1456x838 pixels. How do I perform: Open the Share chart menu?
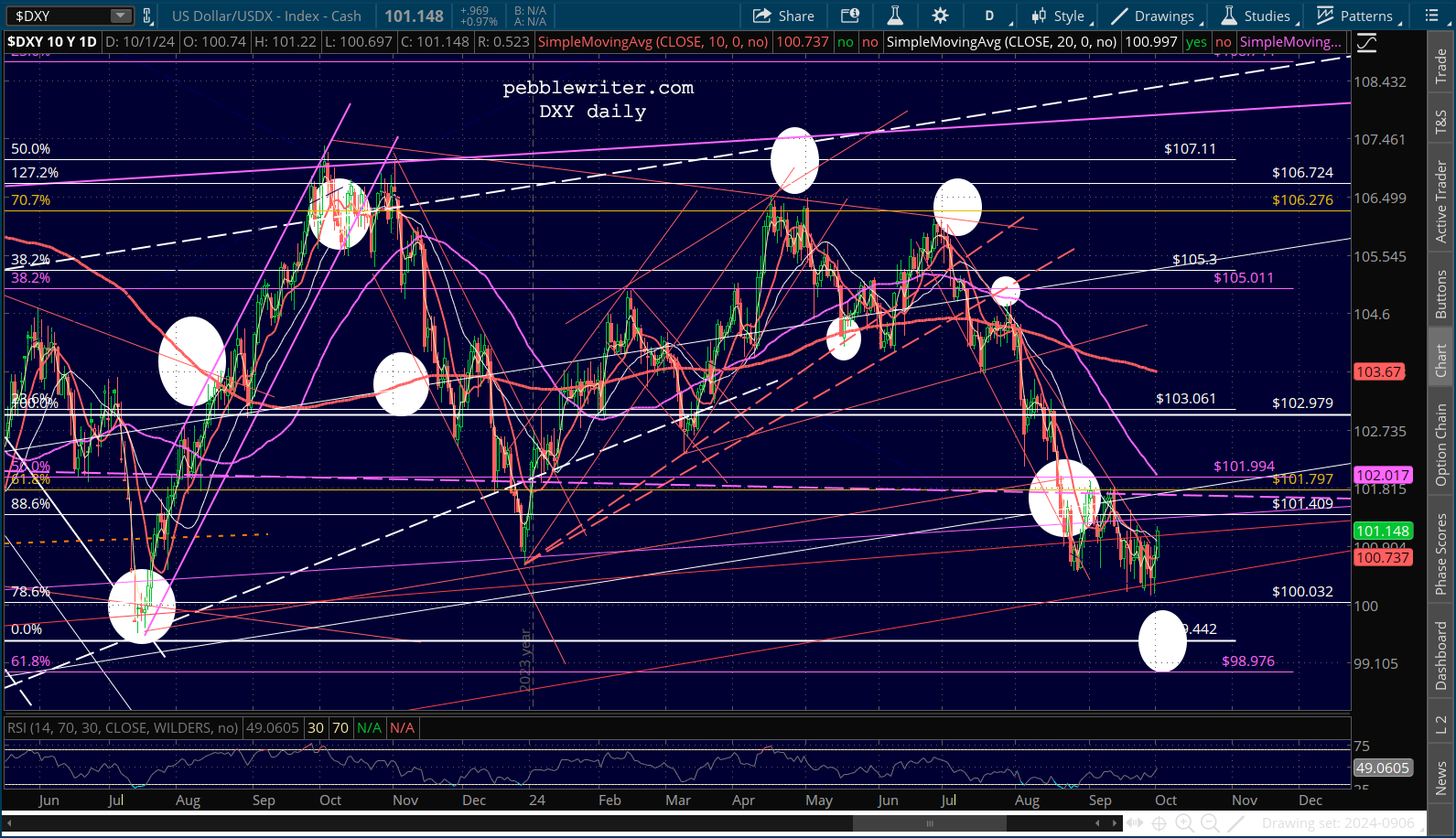(x=783, y=16)
